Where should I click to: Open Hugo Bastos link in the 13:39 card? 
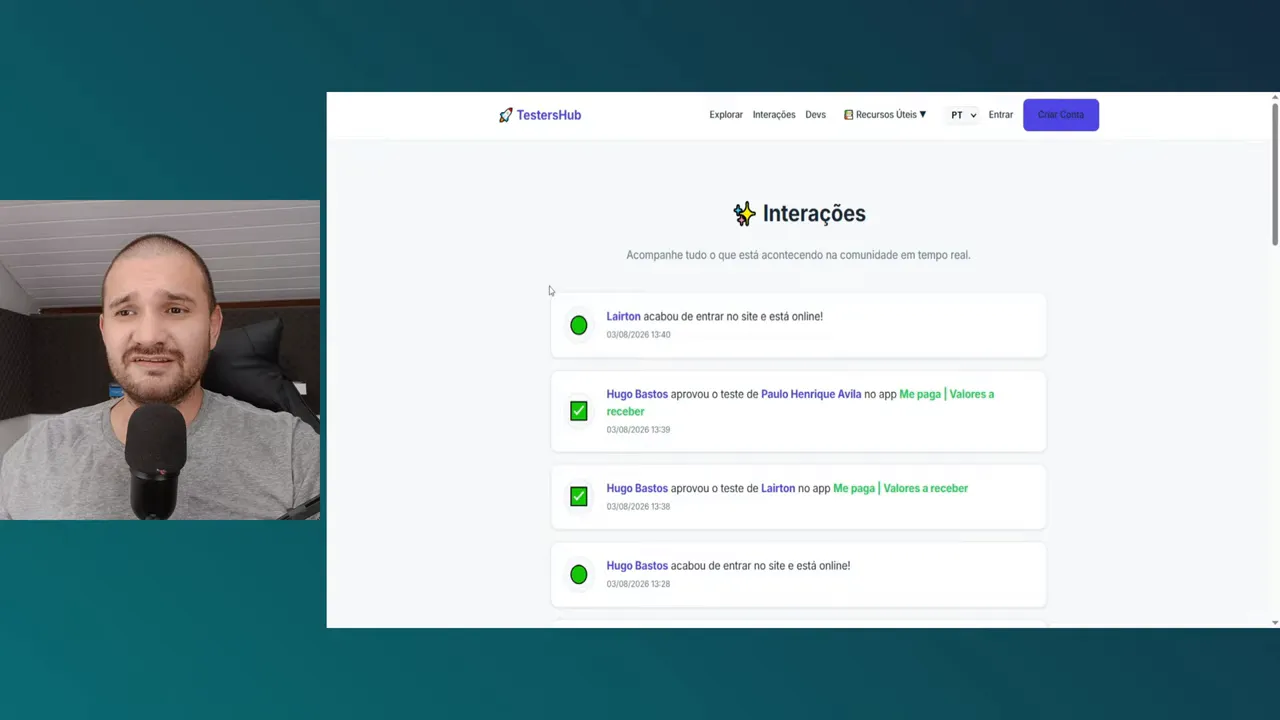tap(637, 394)
